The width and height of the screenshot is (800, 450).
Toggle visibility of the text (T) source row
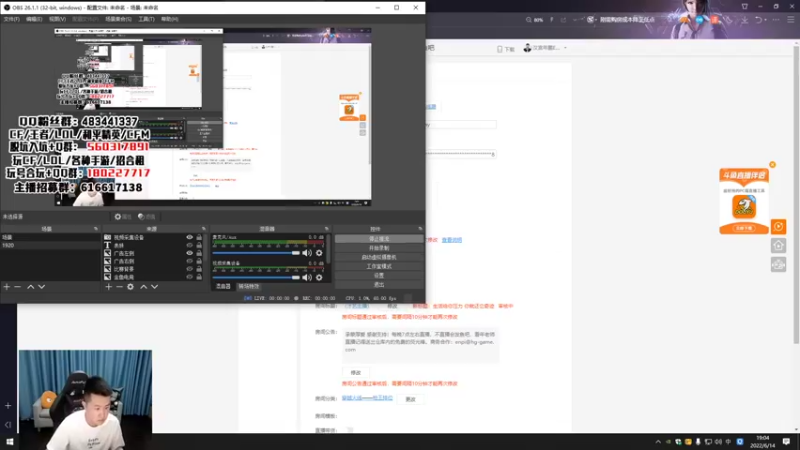189,245
